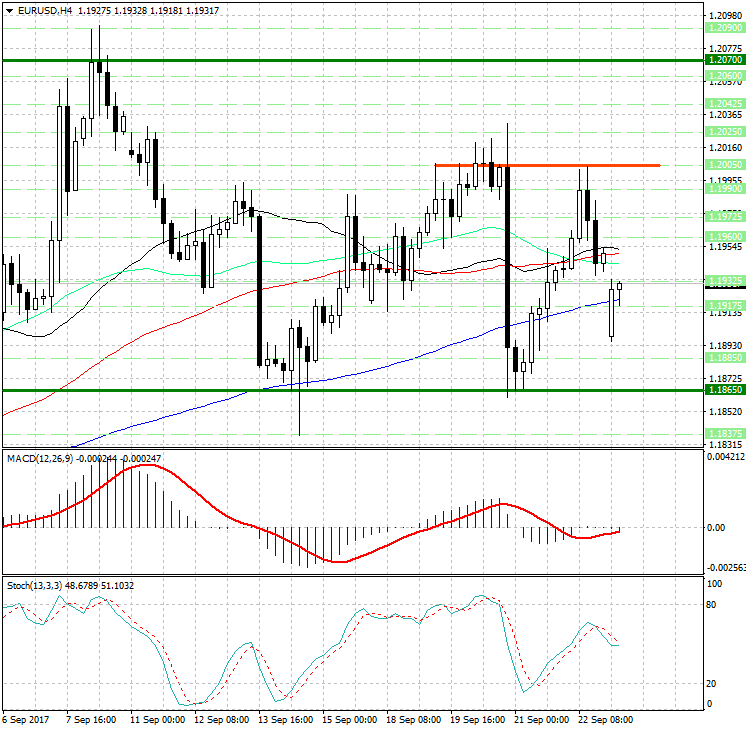Click the 1.20160 price scale value
Viewport: 746px width, 731px height.
pos(726,148)
